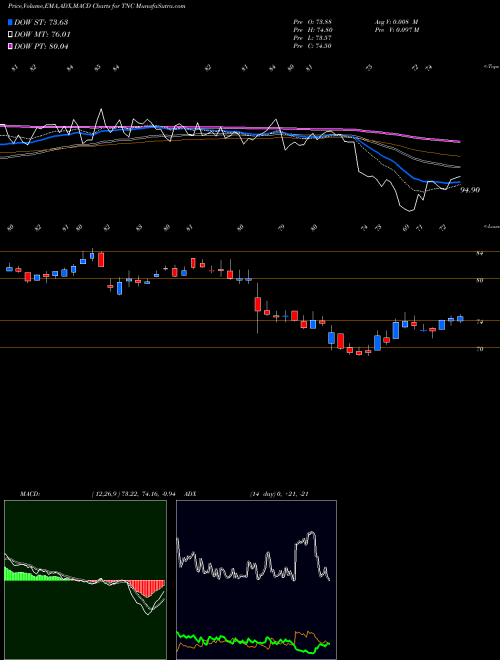Image resolution: width=500 pixels, height=660 pixels.
Task: Select the 'DOW MT: 76.01' legend text
Action: (42, 35)
